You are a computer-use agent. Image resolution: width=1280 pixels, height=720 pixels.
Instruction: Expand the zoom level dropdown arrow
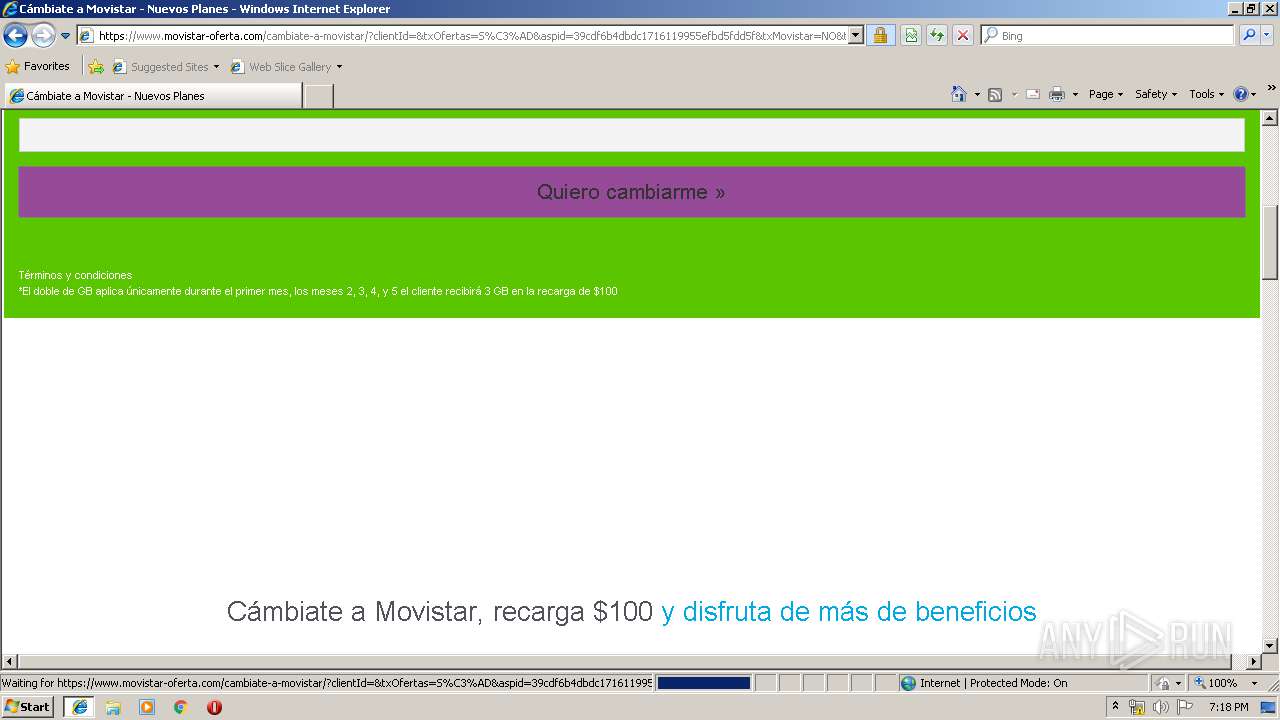point(1254,683)
